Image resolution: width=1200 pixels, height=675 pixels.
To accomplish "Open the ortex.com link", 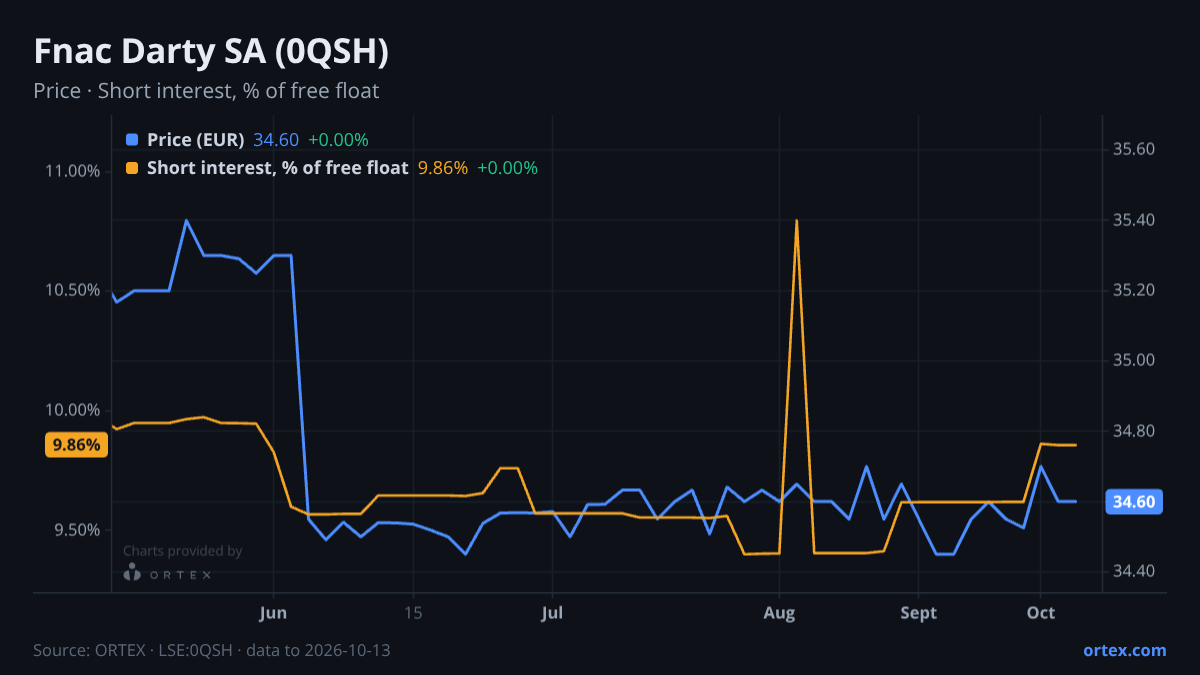I will coord(1125,650).
